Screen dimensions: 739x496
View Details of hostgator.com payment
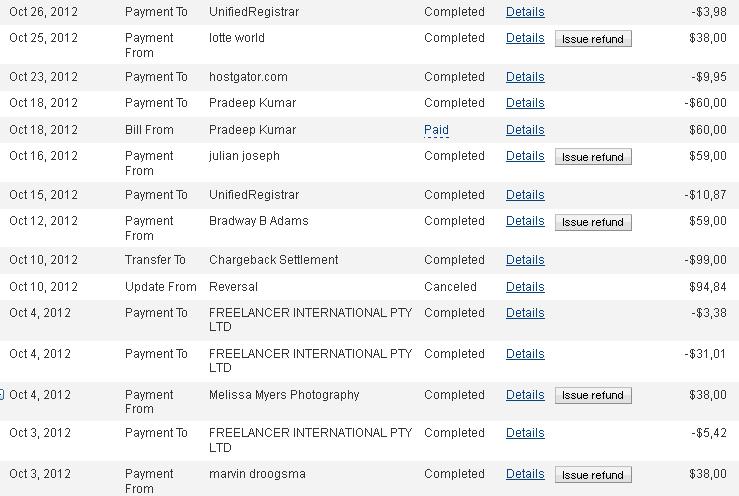click(x=525, y=77)
